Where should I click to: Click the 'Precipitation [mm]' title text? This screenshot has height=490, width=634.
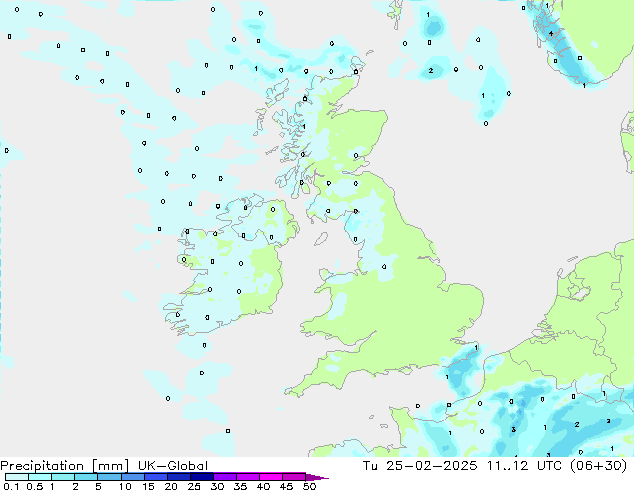tap(64, 465)
